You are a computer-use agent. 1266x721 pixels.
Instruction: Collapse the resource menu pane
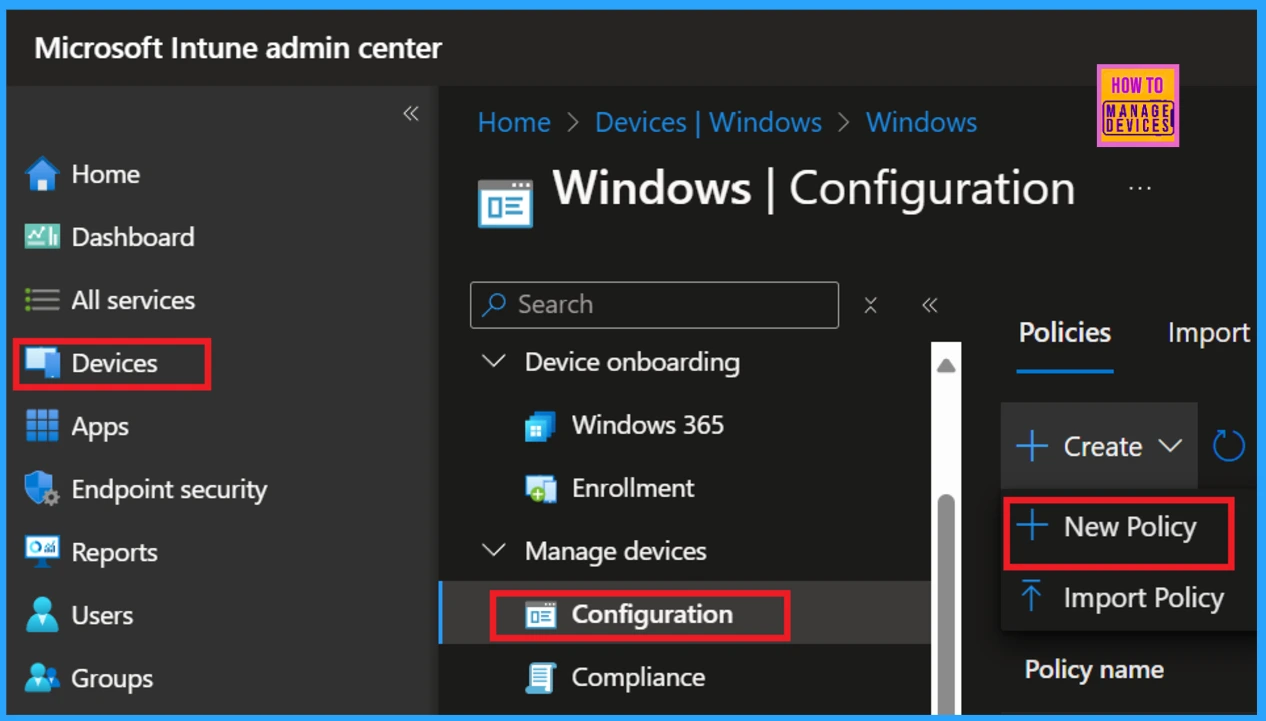coord(930,305)
